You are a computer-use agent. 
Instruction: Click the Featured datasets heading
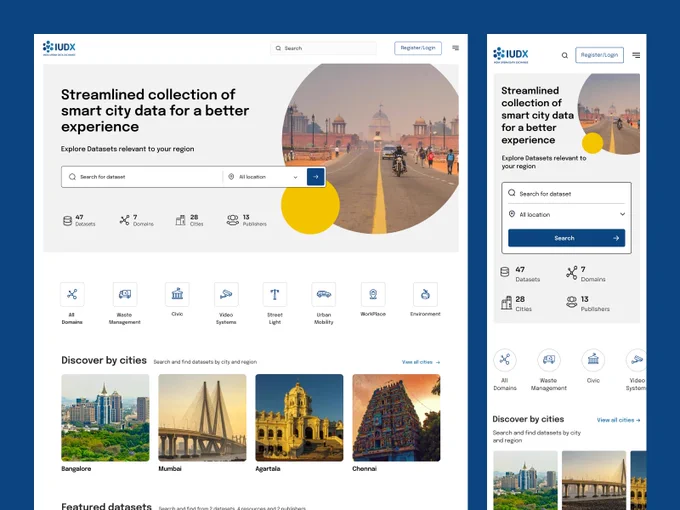pos(107,506)
